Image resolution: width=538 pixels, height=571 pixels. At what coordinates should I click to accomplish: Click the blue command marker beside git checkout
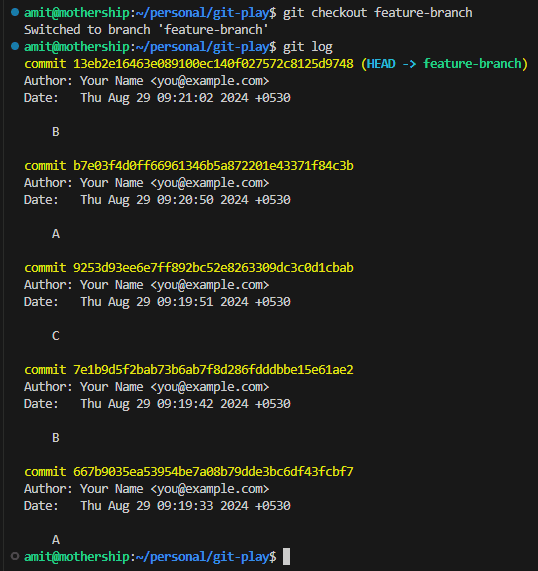click(x=15, y=12)
